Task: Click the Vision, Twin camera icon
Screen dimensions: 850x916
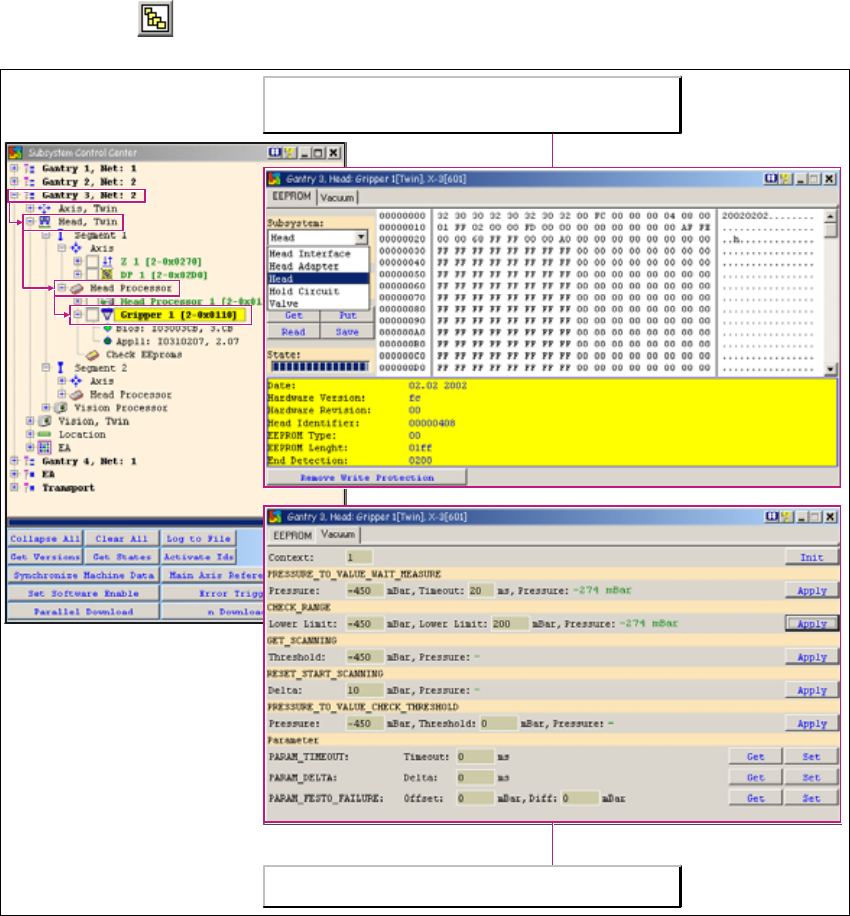Action: coord(45,421)
